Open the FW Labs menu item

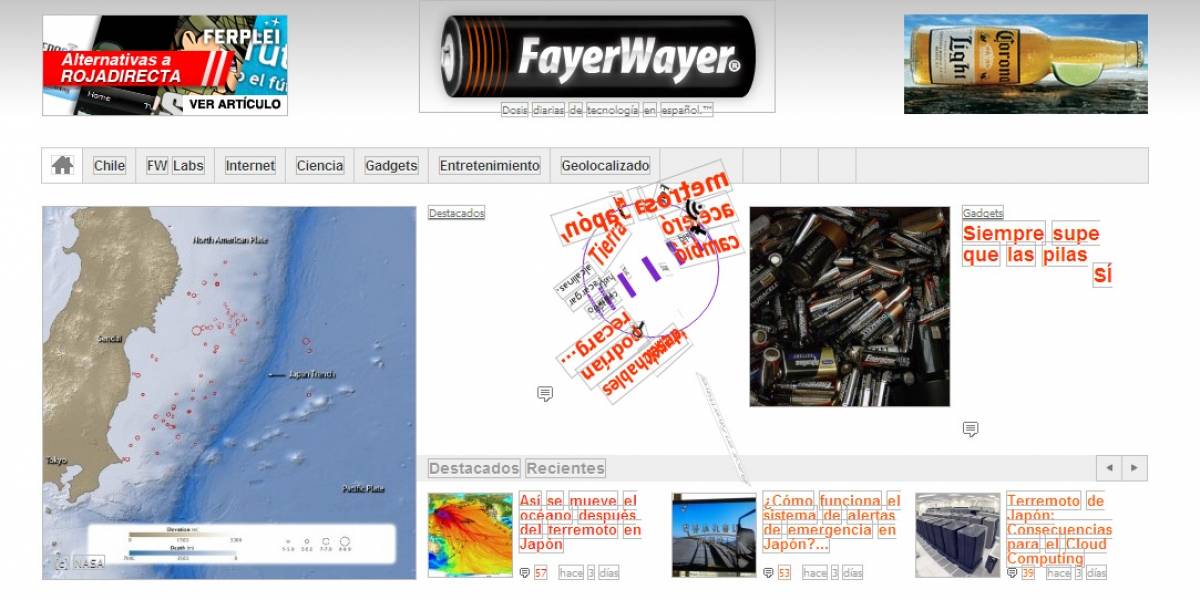click(x=175, y=166)
